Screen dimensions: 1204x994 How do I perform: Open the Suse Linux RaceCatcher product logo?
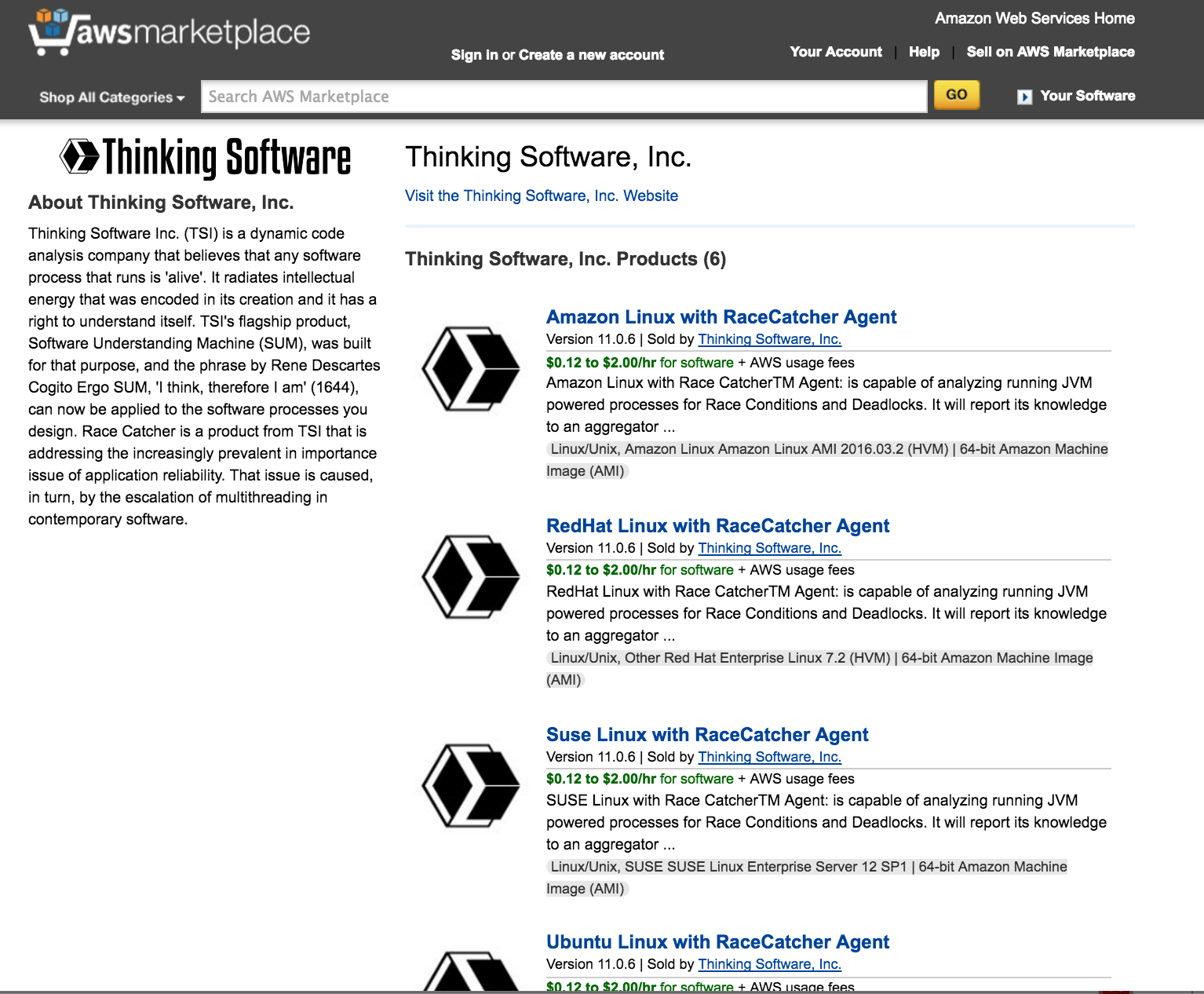click(471, 787)
